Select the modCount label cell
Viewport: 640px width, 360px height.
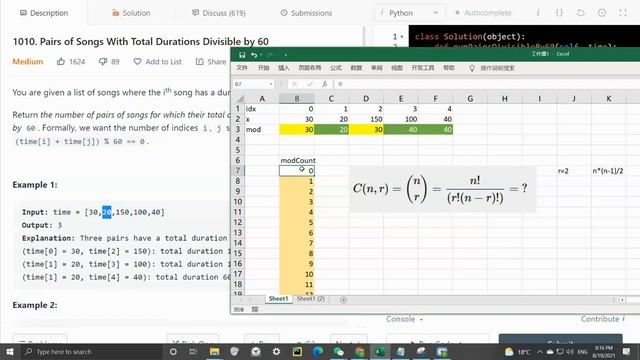[298, 160]
